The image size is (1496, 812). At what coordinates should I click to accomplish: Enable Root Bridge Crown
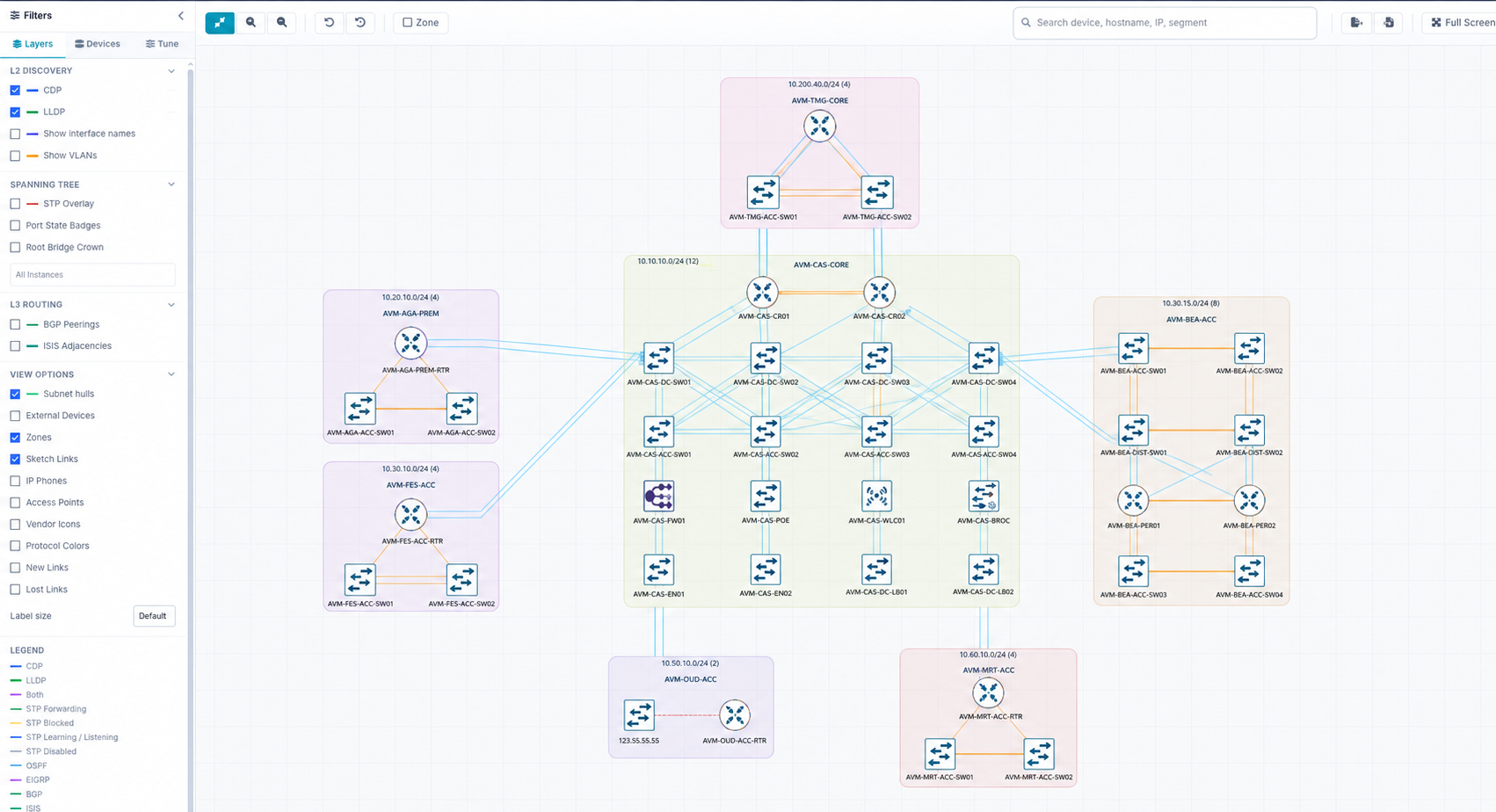(x=15, y=248)
